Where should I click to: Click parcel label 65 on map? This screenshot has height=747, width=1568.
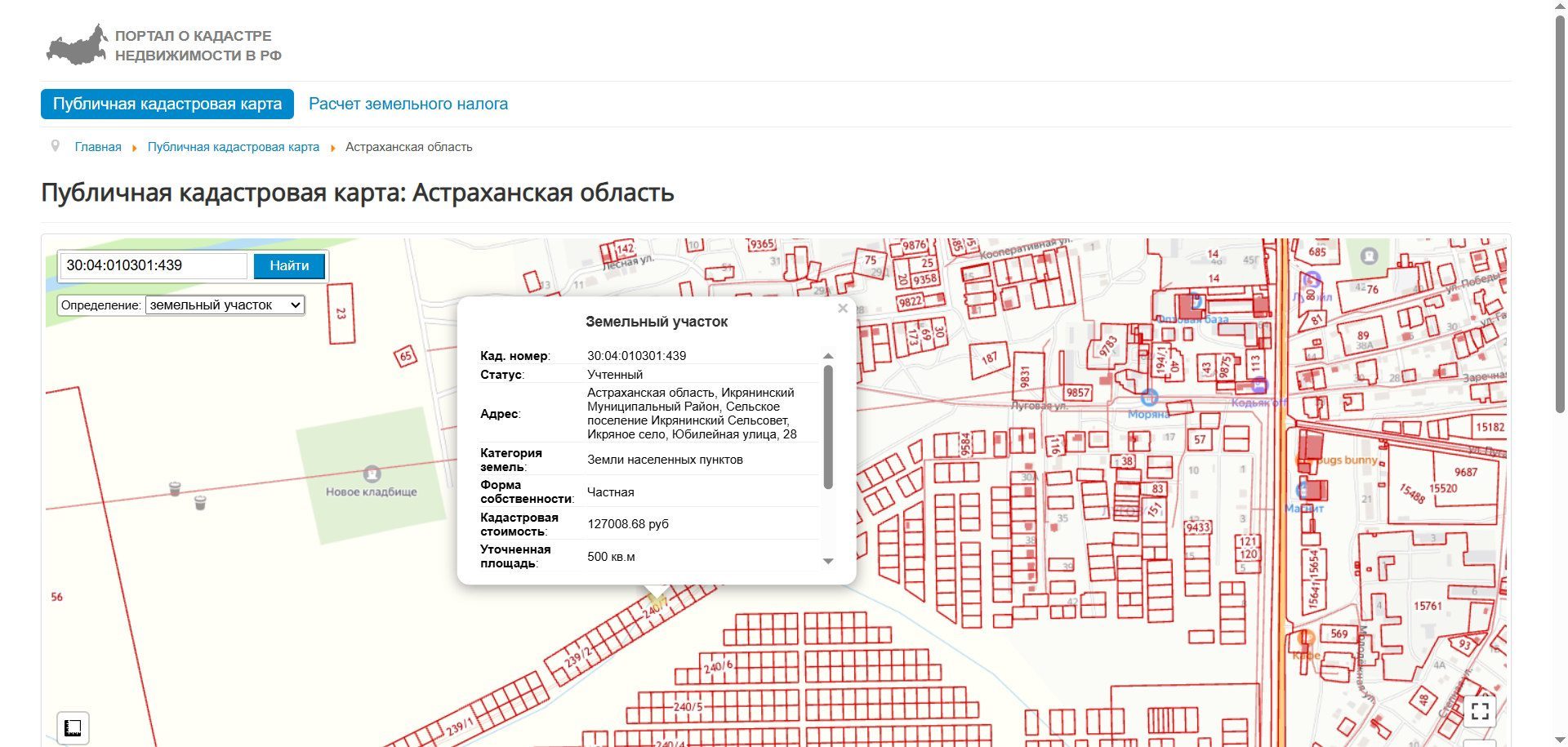[405, 355]
